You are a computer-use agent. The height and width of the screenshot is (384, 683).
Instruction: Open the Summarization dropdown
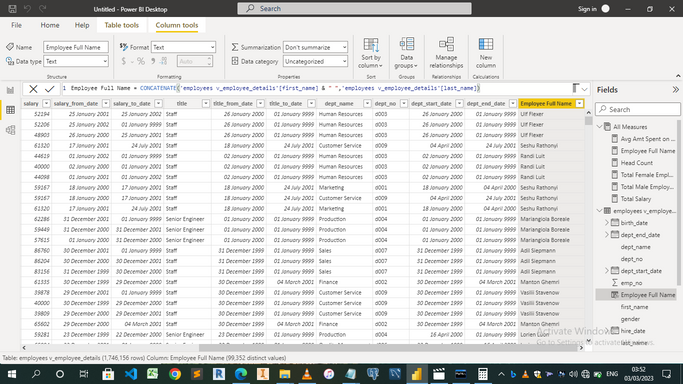pos(315,47)
